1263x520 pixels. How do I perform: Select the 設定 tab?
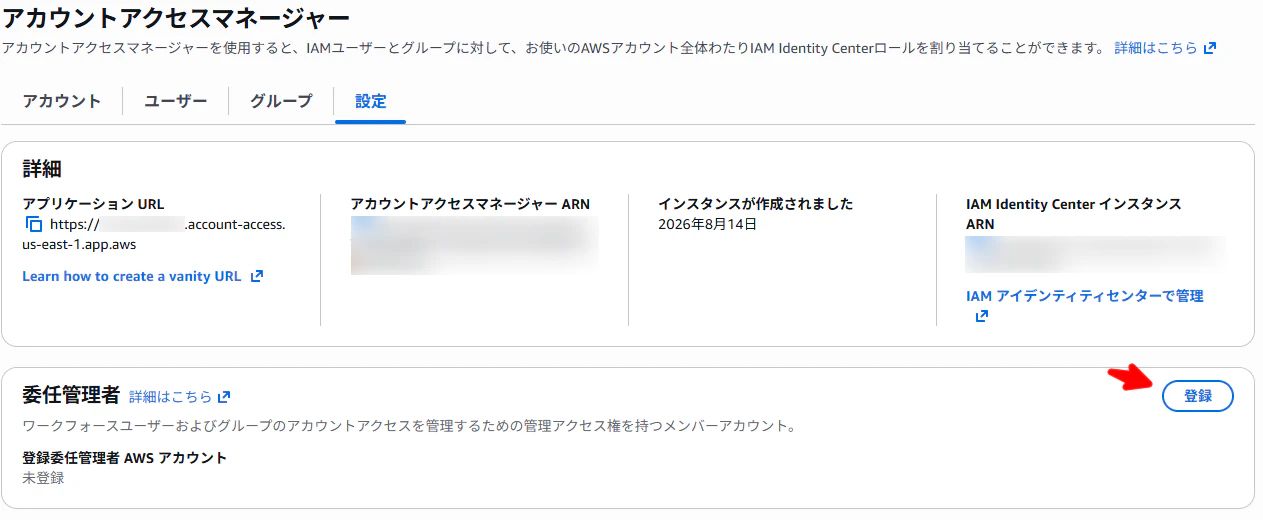point(371,101)
